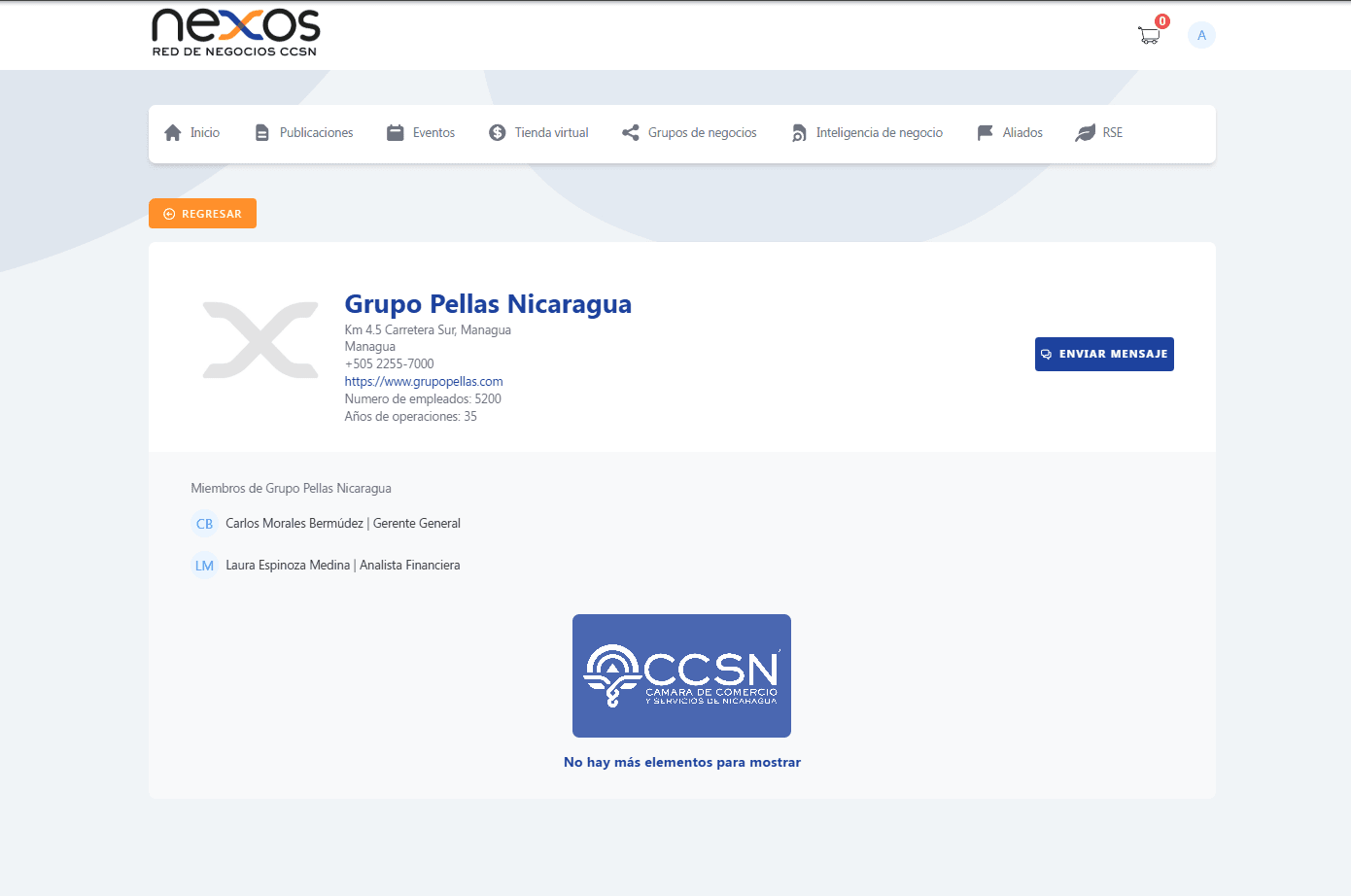
Task: Navigate to Tienda virtual
Action: pos(538,133)
